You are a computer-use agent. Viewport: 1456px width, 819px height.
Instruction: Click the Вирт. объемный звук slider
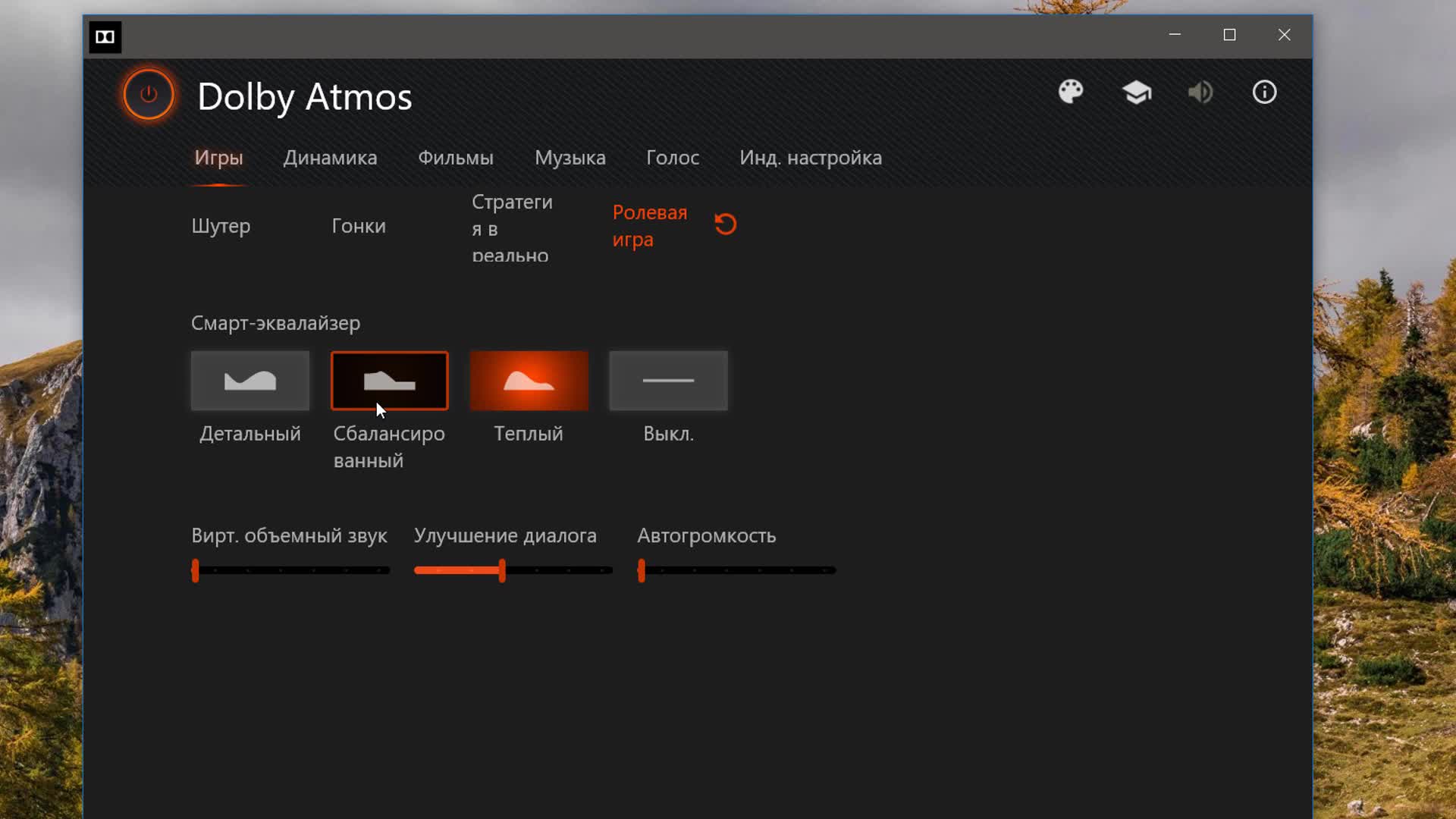[x=291, y=570]
